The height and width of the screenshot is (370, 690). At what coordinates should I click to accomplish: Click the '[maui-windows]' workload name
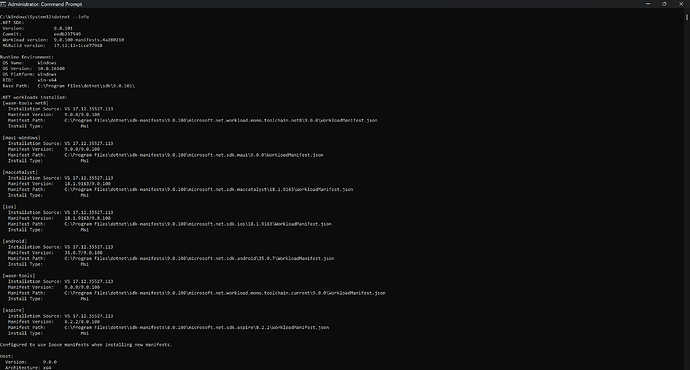pyautogui.click(x=22, y=137)
